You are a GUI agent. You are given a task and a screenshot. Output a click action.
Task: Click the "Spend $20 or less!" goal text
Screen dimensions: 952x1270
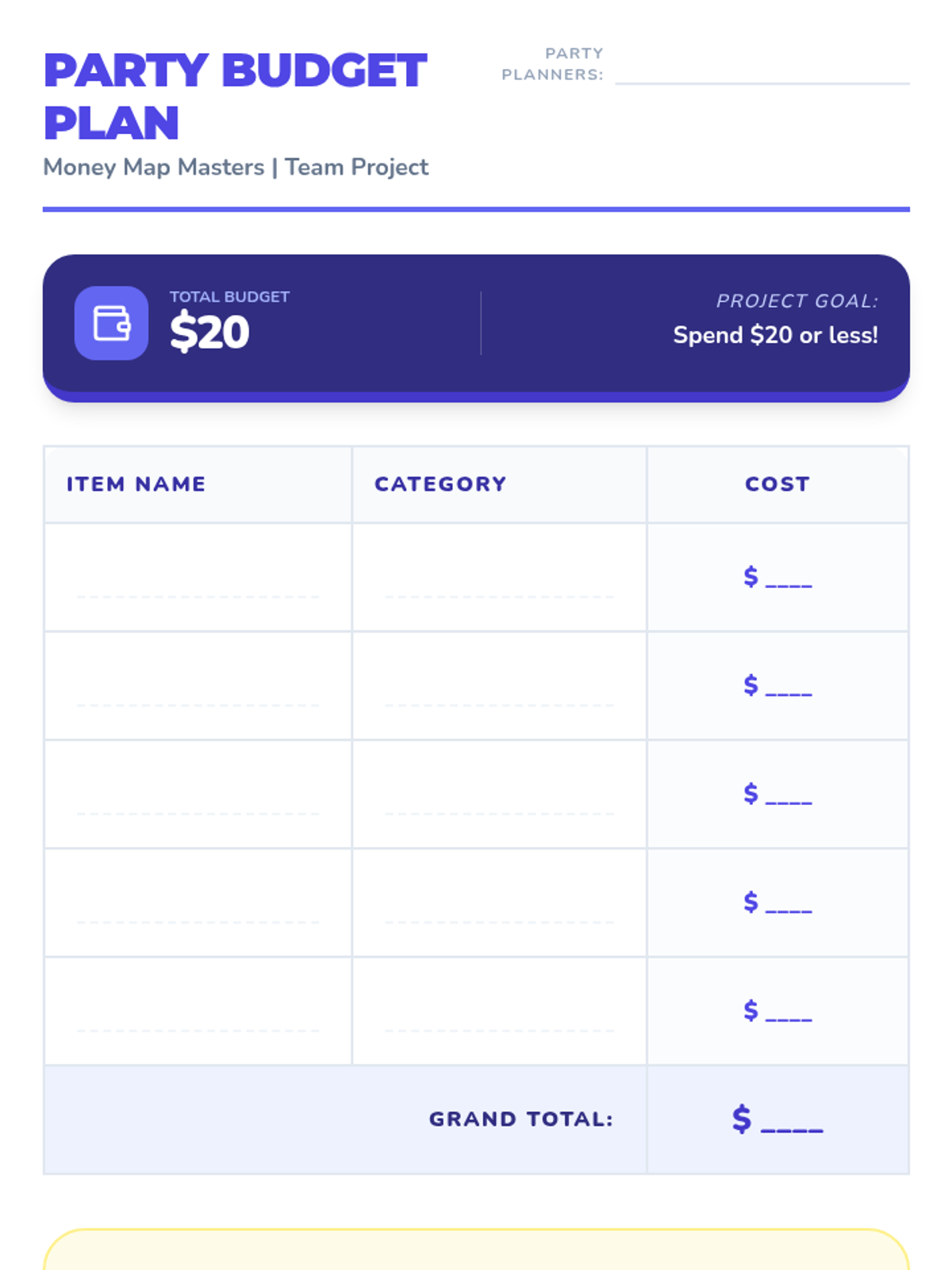point(775,335)
